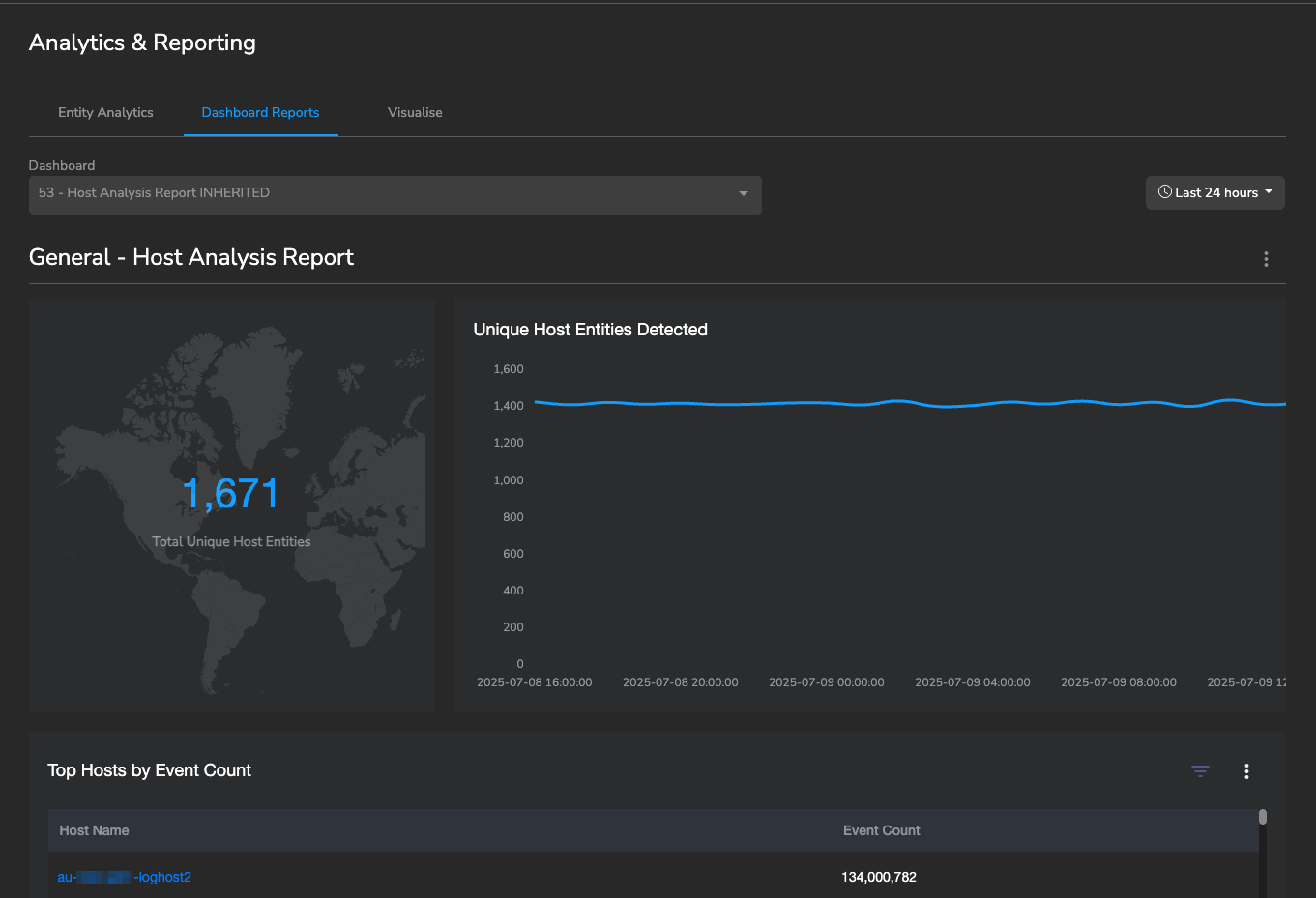Click the blue trend line in the chart

tap(870, 403)
